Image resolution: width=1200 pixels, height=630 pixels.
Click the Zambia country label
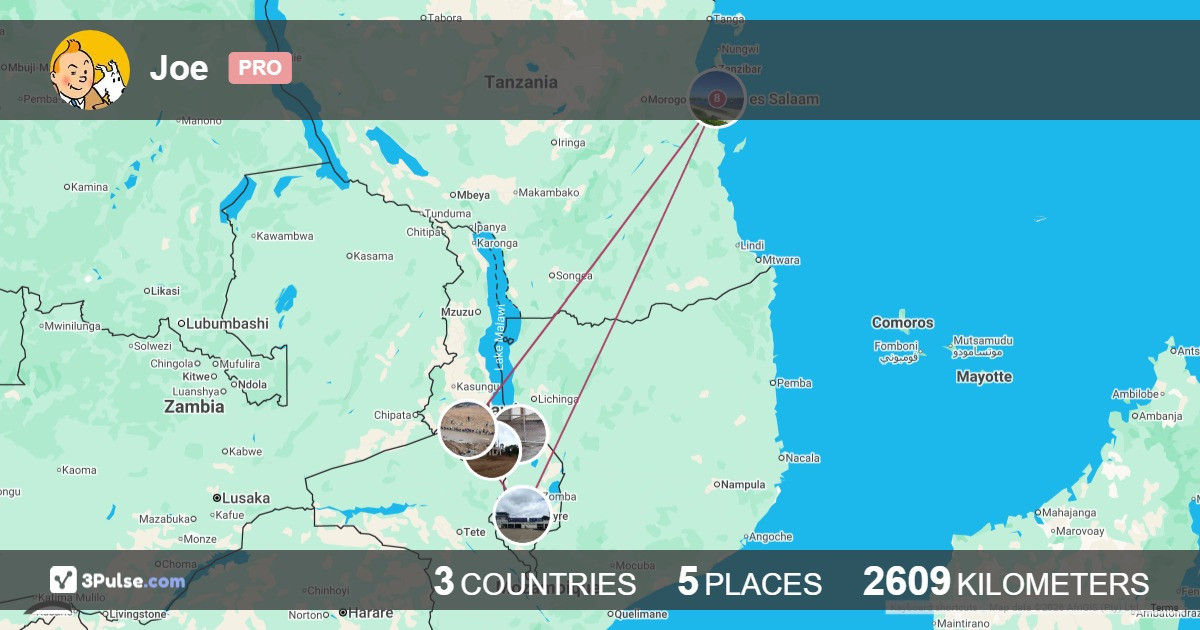click(x=194, y=407)
